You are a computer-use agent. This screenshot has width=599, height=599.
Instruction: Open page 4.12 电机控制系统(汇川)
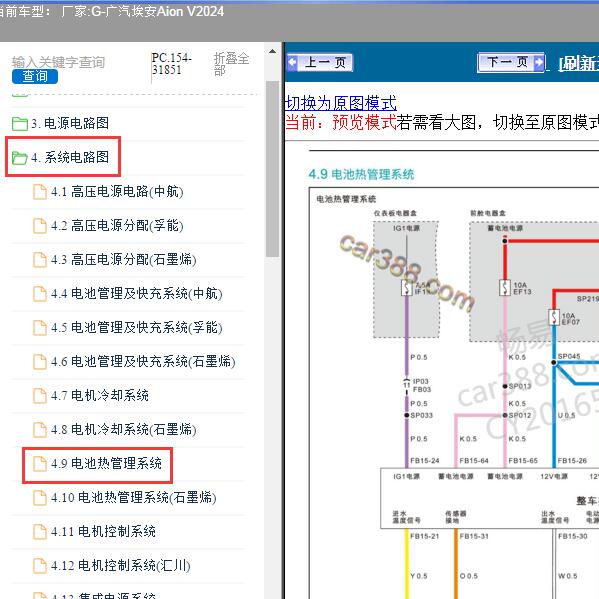click(120, 565)
